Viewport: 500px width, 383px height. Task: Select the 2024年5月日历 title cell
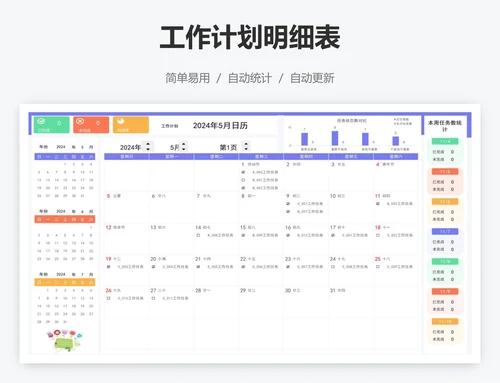[220, 126]
